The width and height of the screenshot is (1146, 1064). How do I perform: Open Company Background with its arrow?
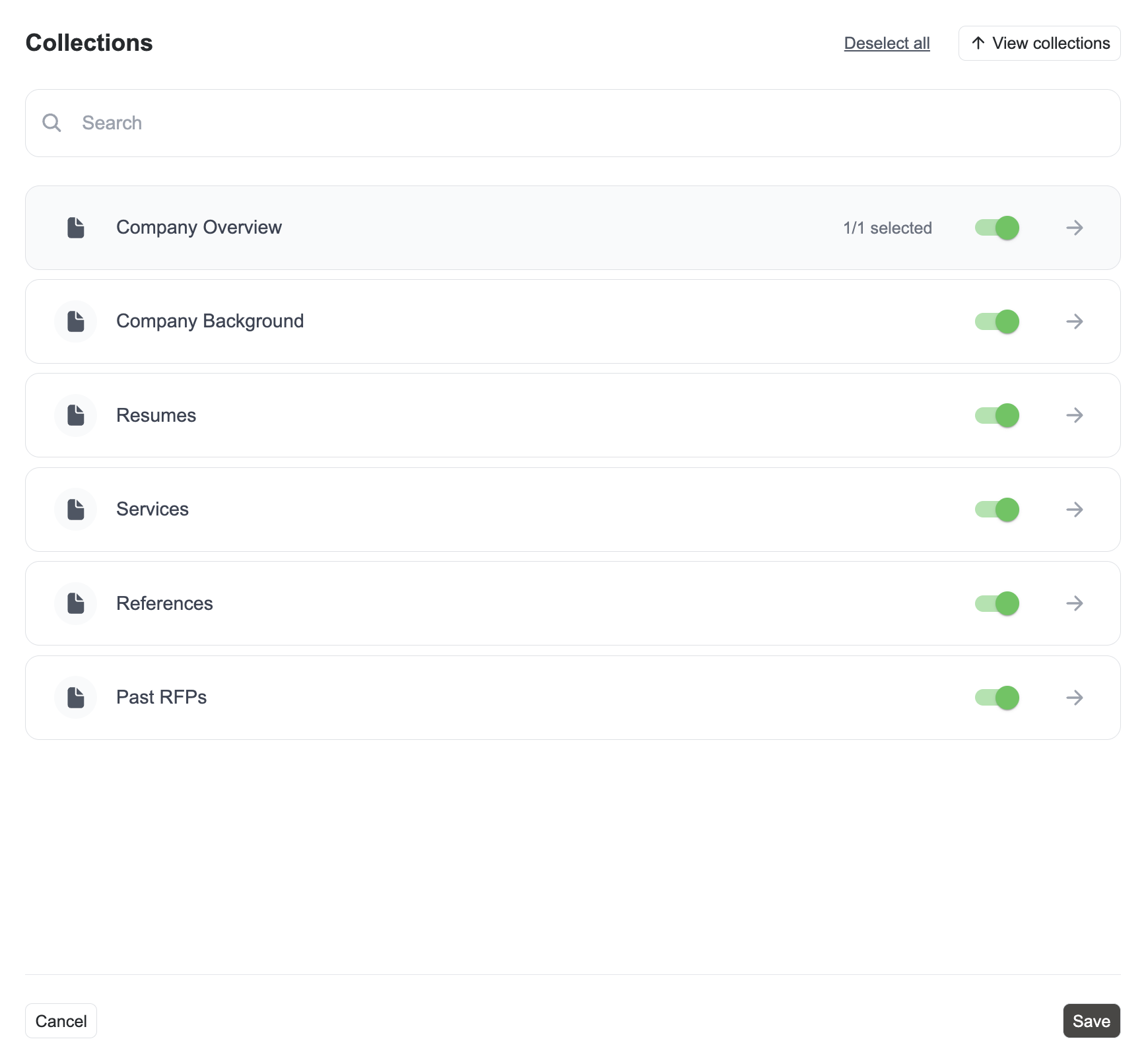click(x=1075, y=321)
